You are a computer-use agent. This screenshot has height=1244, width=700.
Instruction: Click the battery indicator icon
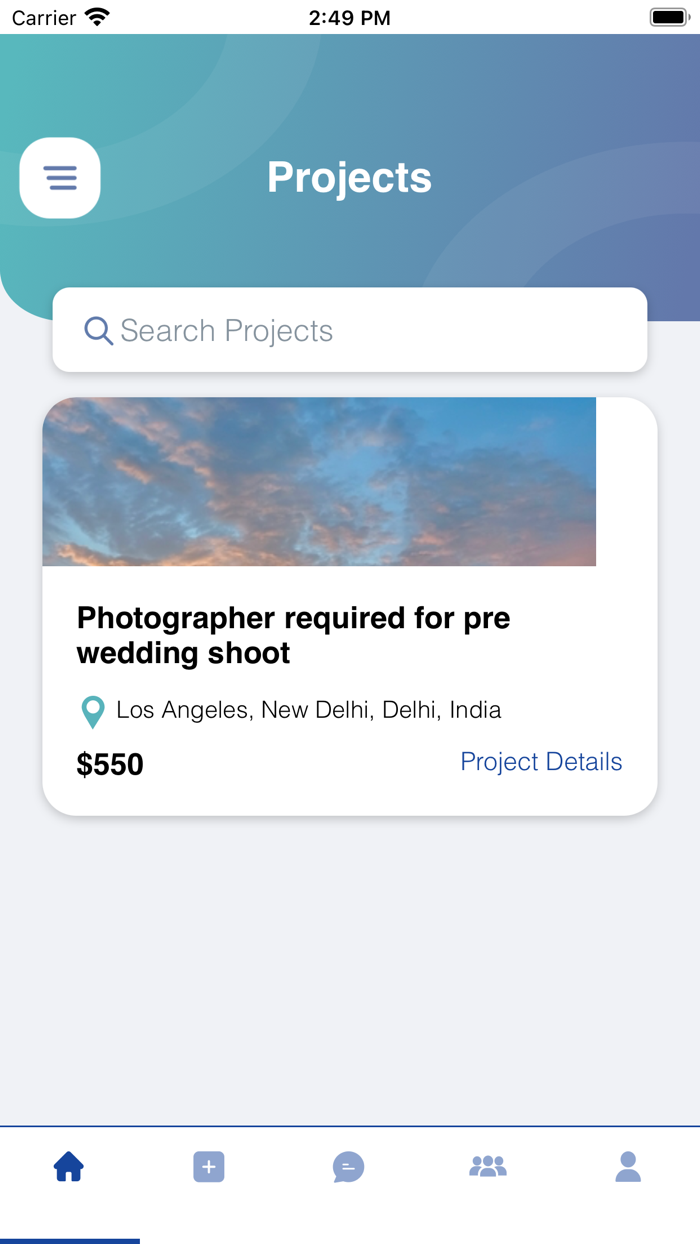[667, 17]
